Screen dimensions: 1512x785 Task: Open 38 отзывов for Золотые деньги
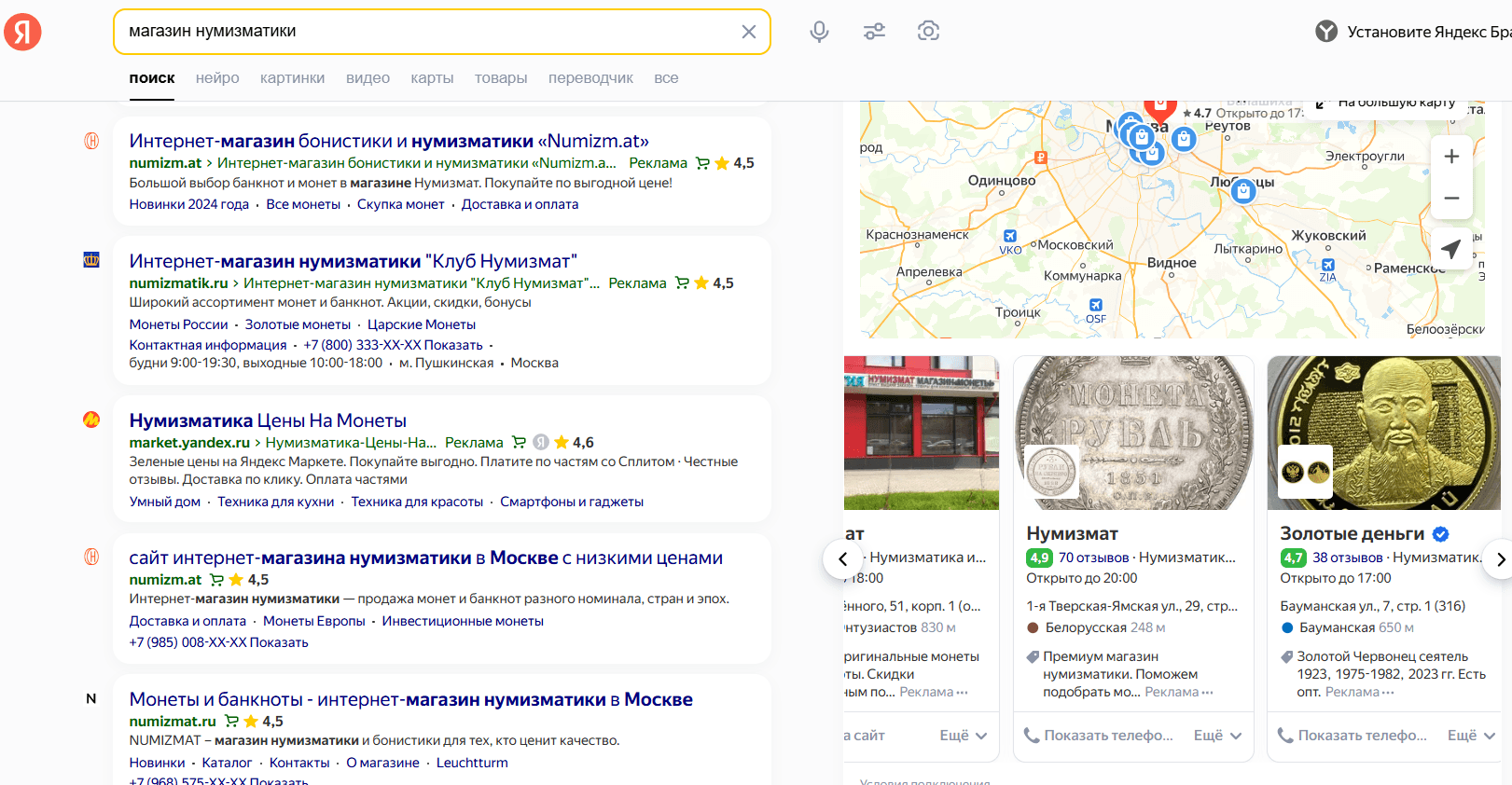(x=1348, y=558)
